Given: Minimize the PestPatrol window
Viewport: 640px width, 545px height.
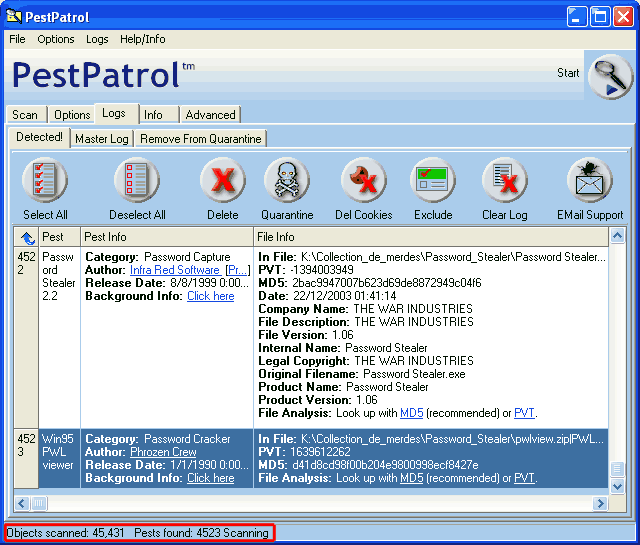Looking at the screenshot, I should [576, 17].
